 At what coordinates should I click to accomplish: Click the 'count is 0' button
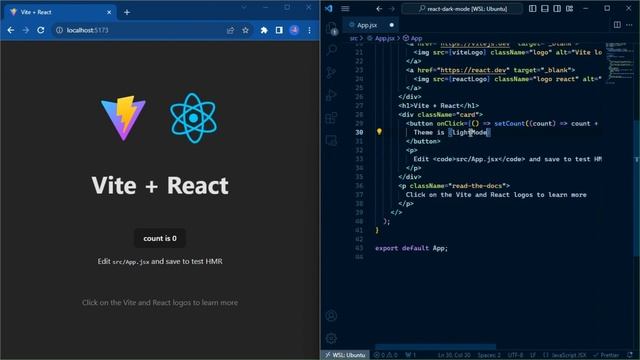click(160, 238)
